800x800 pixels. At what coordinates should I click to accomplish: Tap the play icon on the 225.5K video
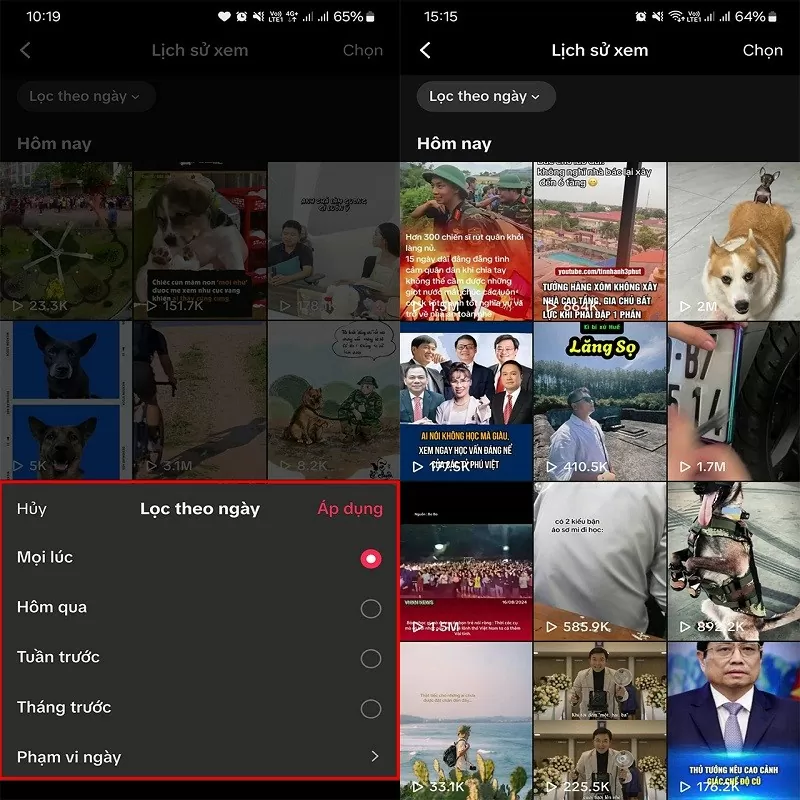tap(551, 785)
